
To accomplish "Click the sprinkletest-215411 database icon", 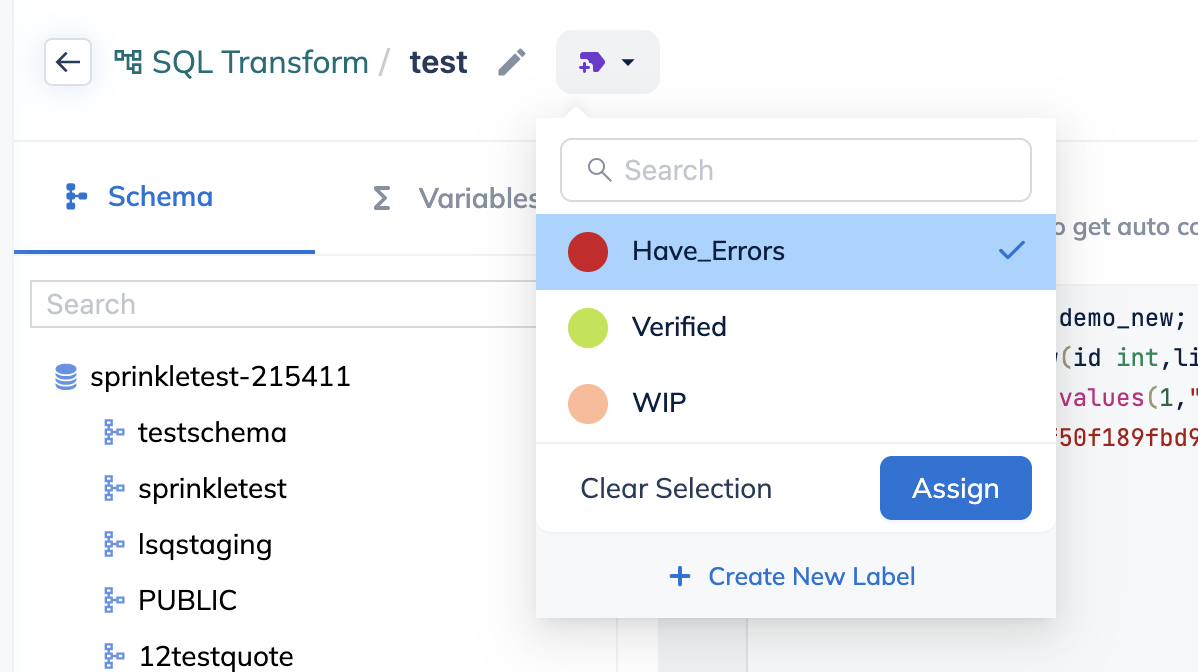I will point(66,376).
